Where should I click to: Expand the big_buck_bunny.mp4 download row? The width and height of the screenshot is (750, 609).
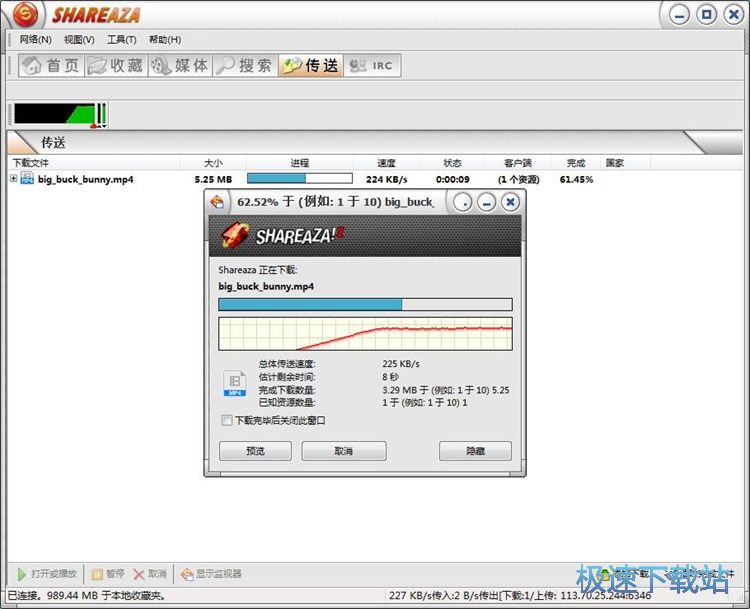(x=13, y=178)
